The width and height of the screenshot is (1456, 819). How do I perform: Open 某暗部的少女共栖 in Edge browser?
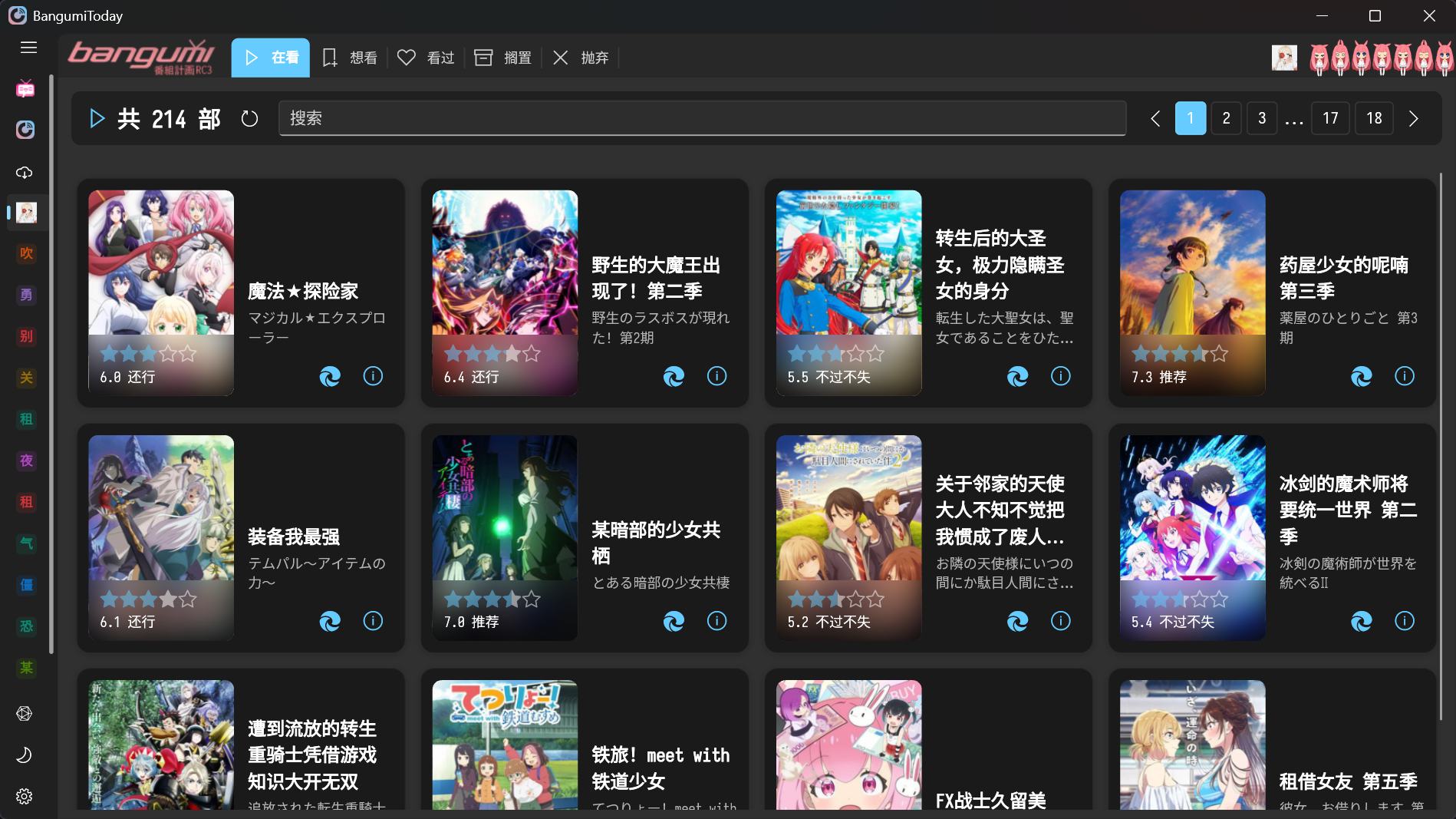[674, 621]
